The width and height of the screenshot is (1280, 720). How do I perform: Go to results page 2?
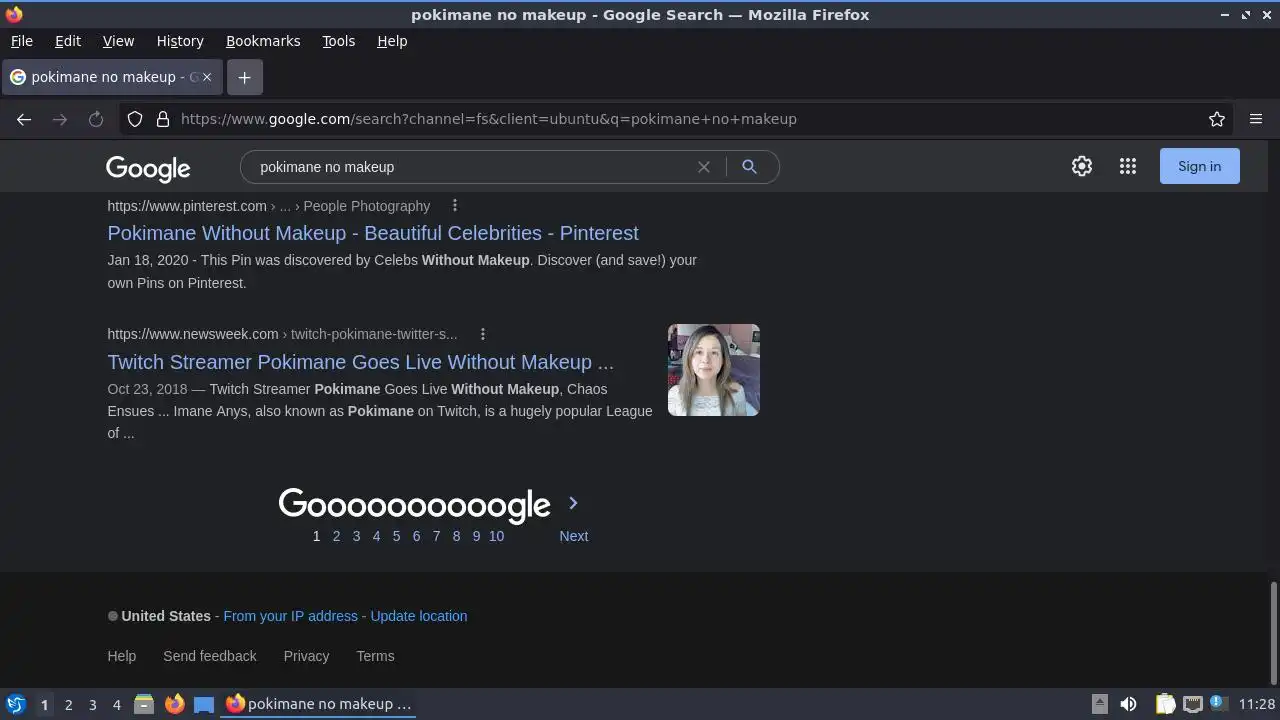(x=336, y=536)
